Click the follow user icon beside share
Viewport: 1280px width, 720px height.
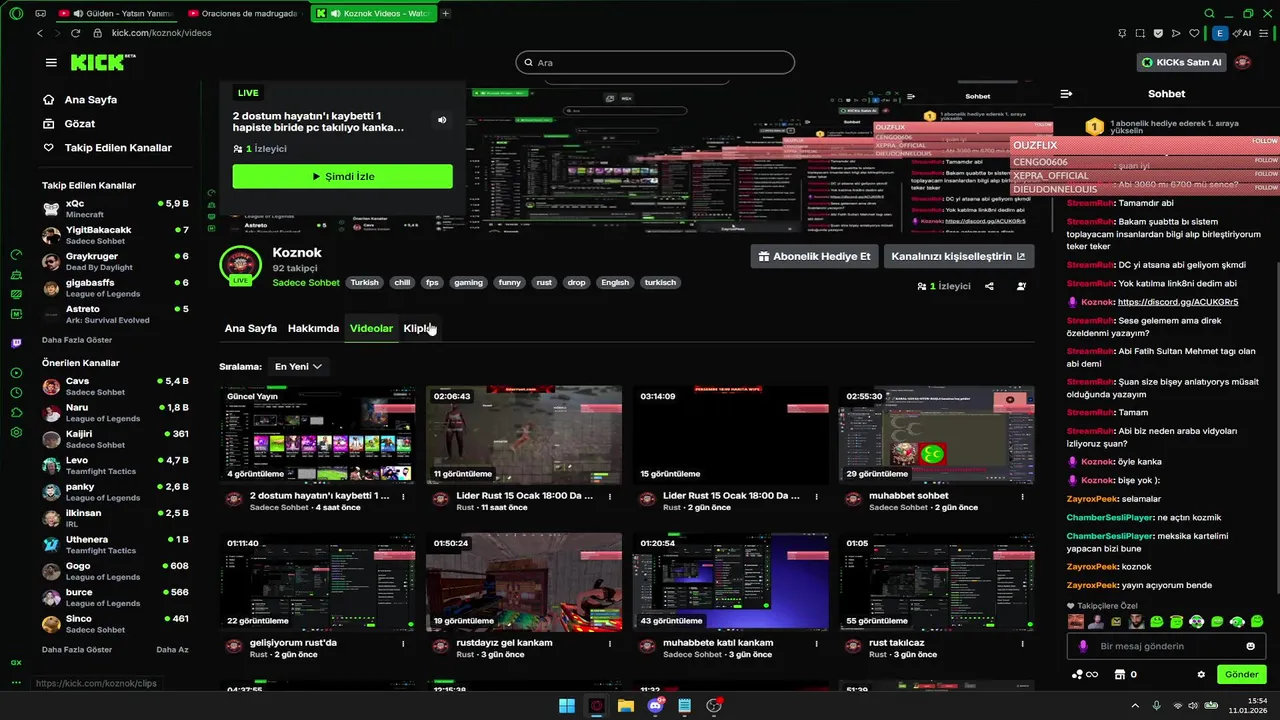[1021, 286]
